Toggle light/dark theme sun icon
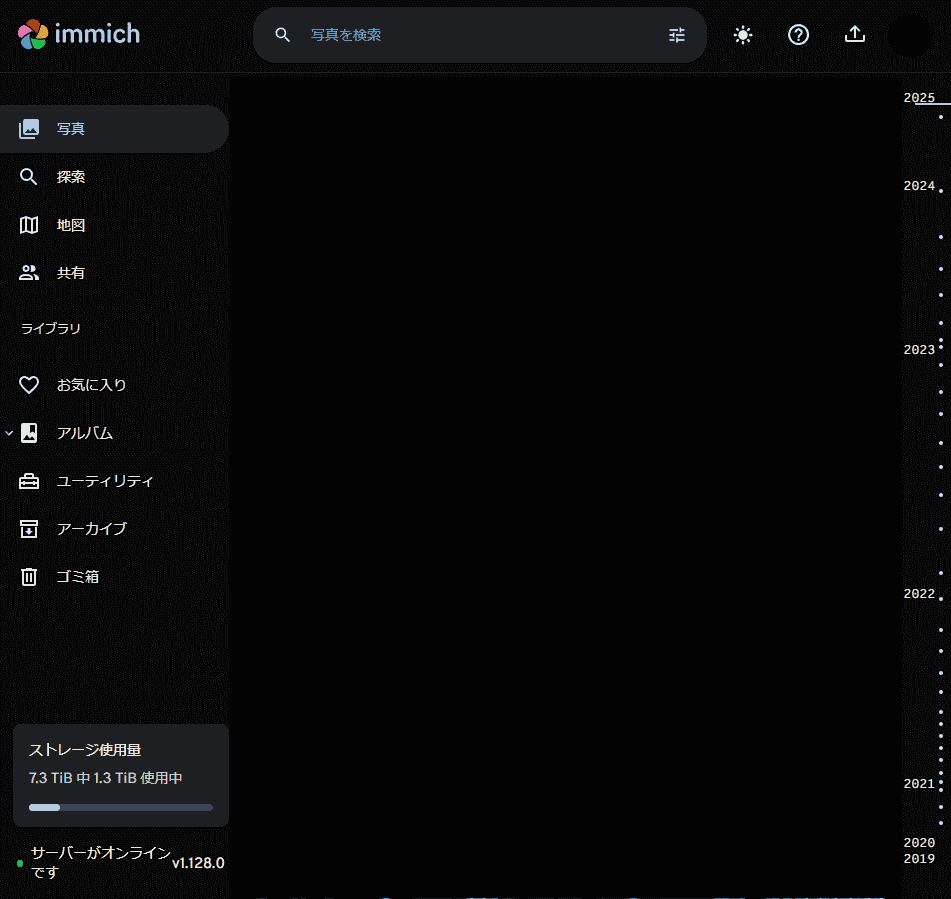951x899 pixels. 742,35
